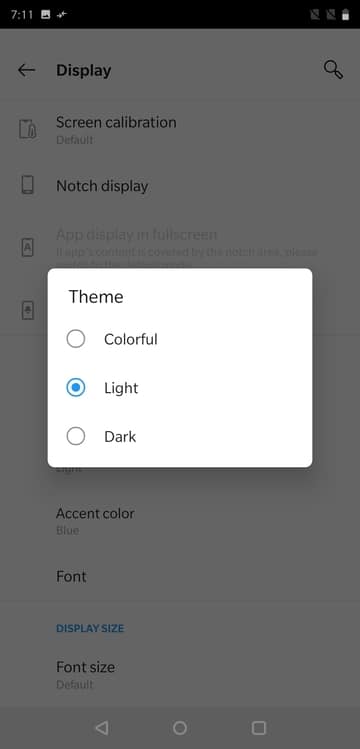Tap the Android home circle button
The height and width of the screenshot is (749, 360).
pyautogui.click(x=180, y=728)
